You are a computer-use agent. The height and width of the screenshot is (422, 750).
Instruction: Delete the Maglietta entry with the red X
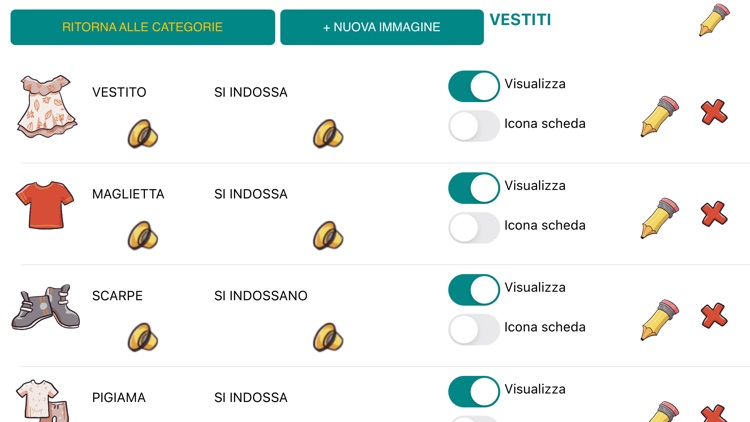point(714,214)
